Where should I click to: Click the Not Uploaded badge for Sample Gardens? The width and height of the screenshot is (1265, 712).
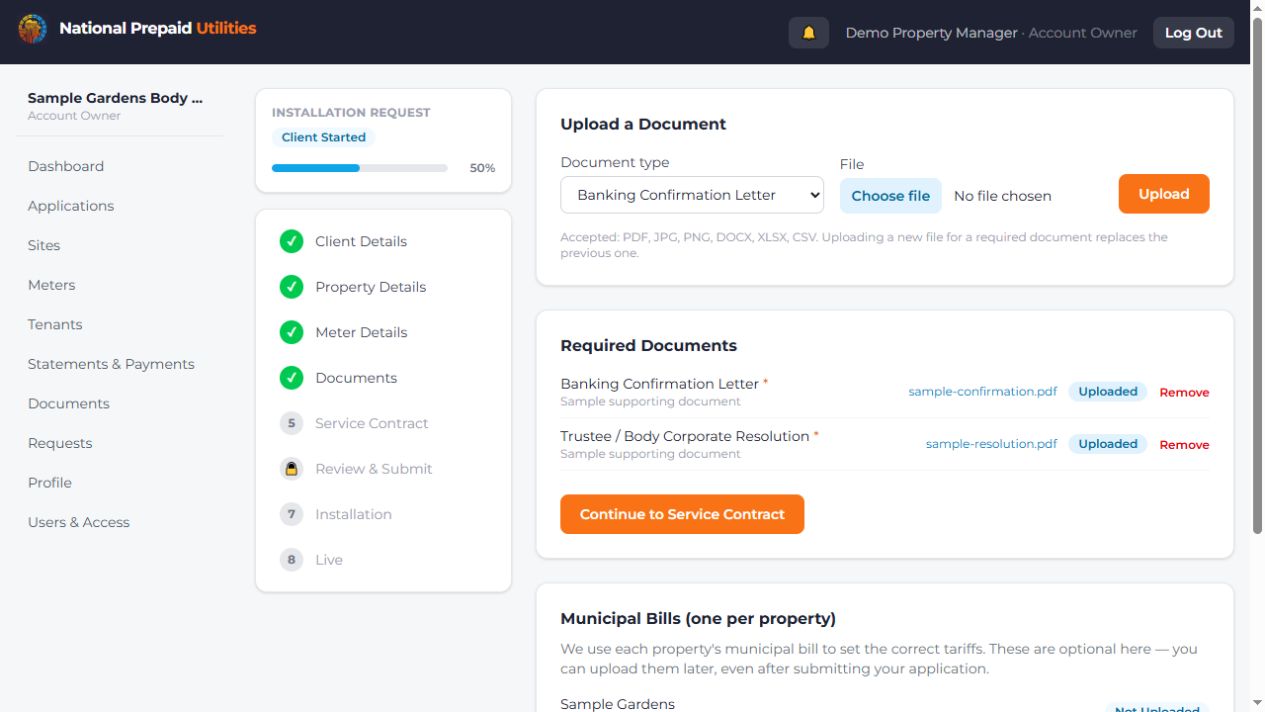coord(1157,708)
